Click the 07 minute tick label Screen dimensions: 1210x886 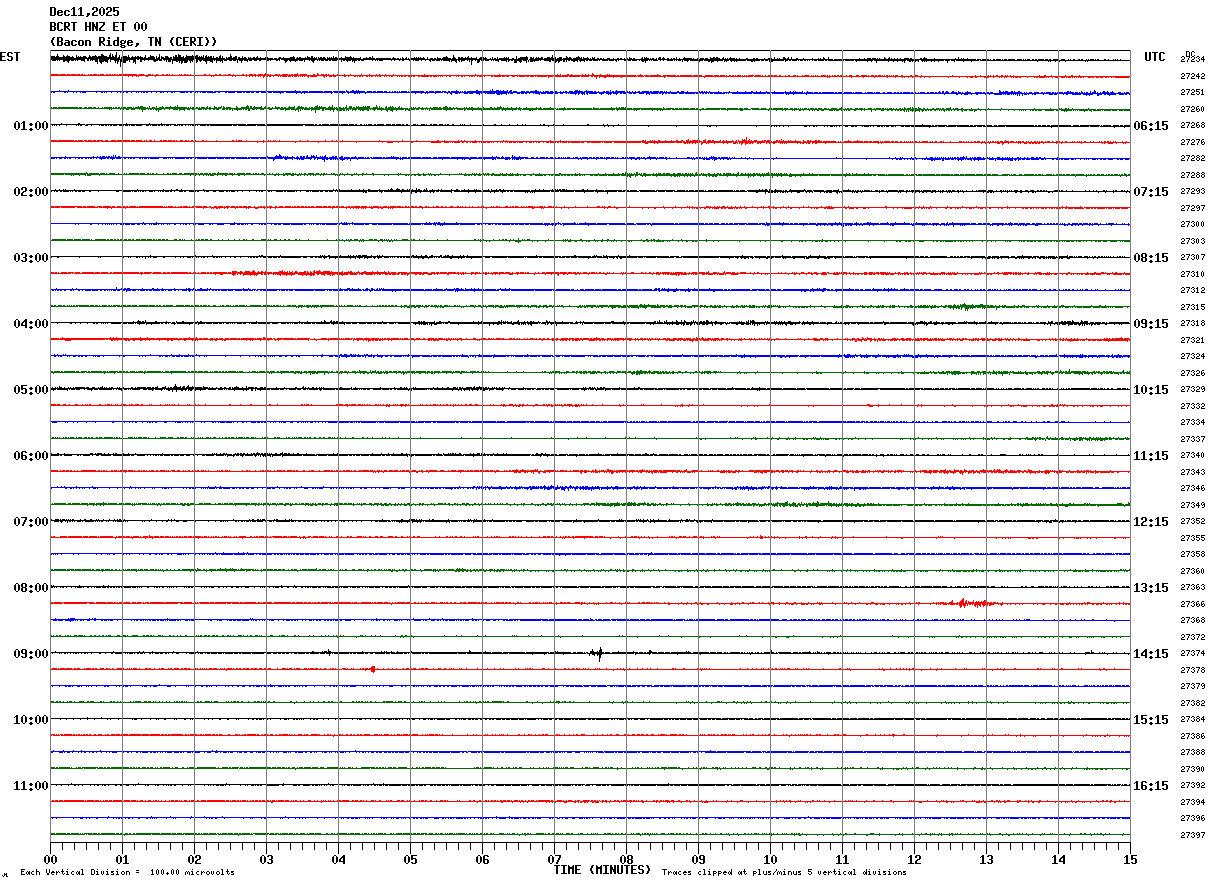[554, 859]
